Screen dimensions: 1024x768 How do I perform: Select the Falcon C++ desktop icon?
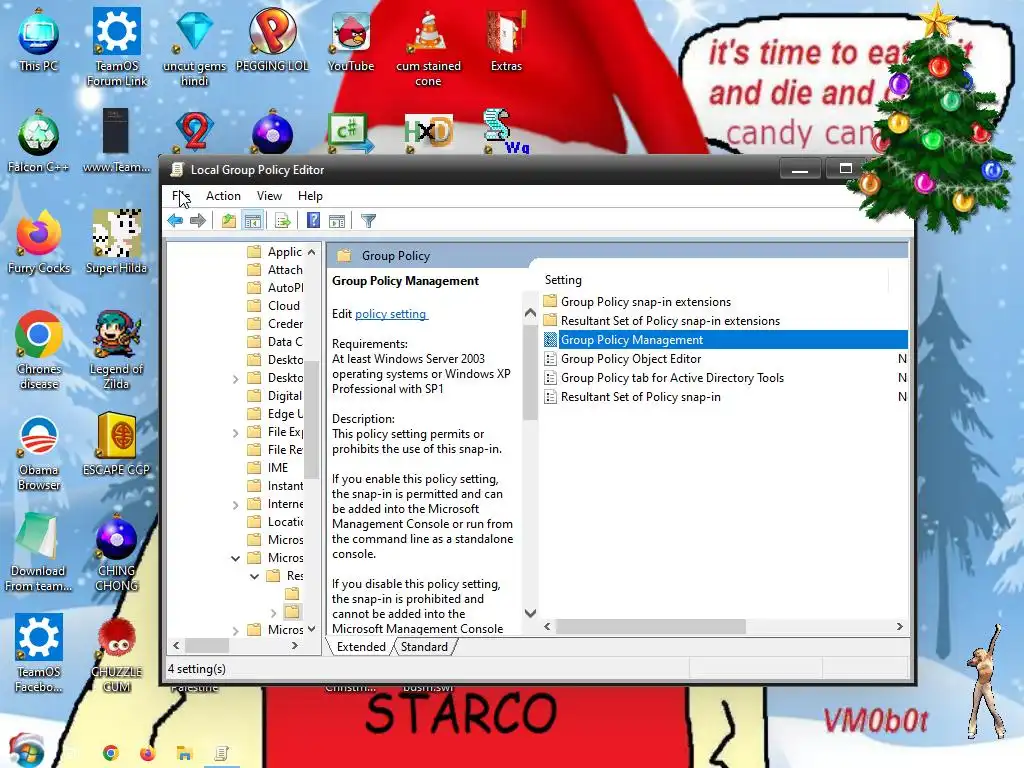39,141
